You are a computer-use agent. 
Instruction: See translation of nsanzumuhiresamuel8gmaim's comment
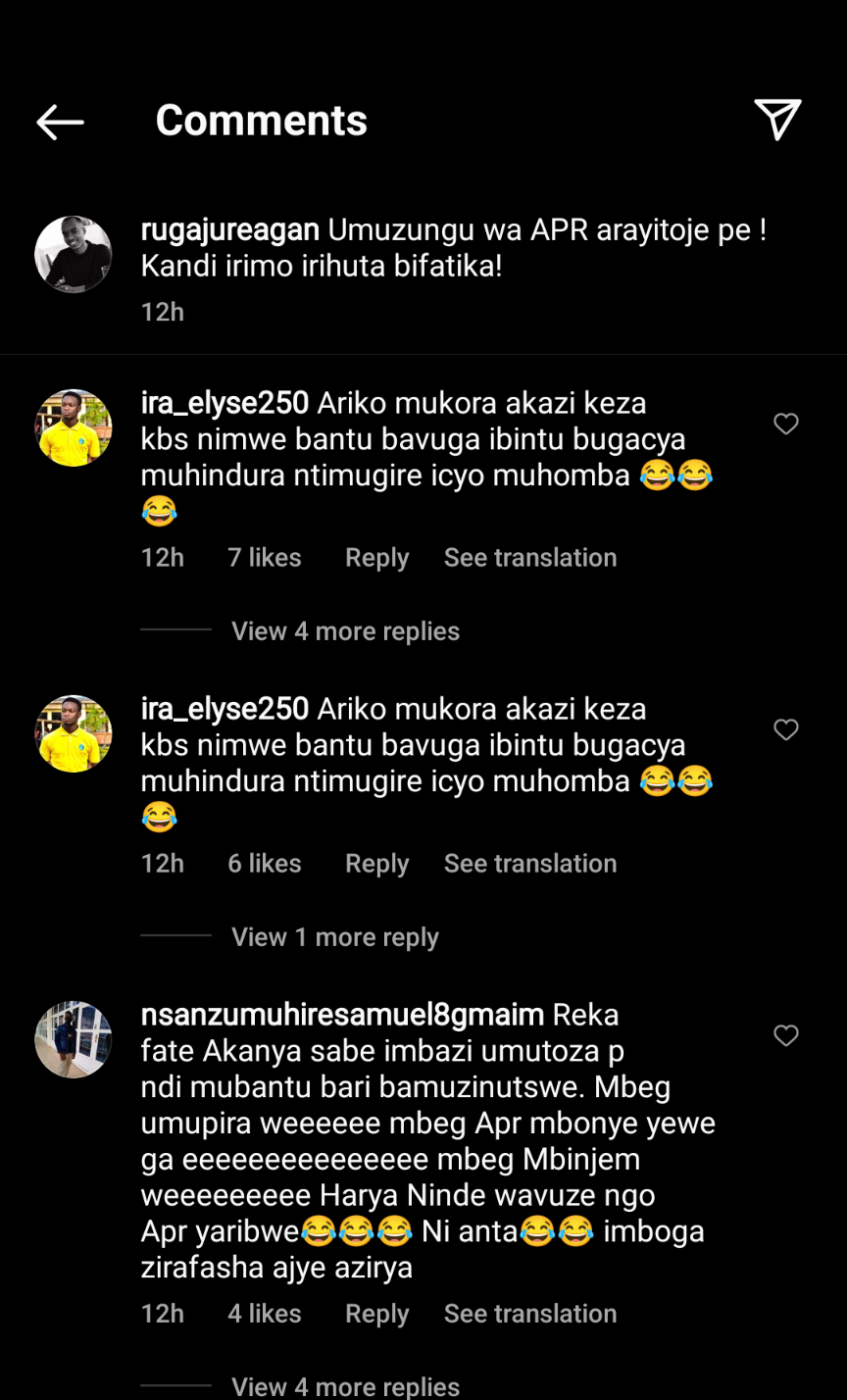529,1314
